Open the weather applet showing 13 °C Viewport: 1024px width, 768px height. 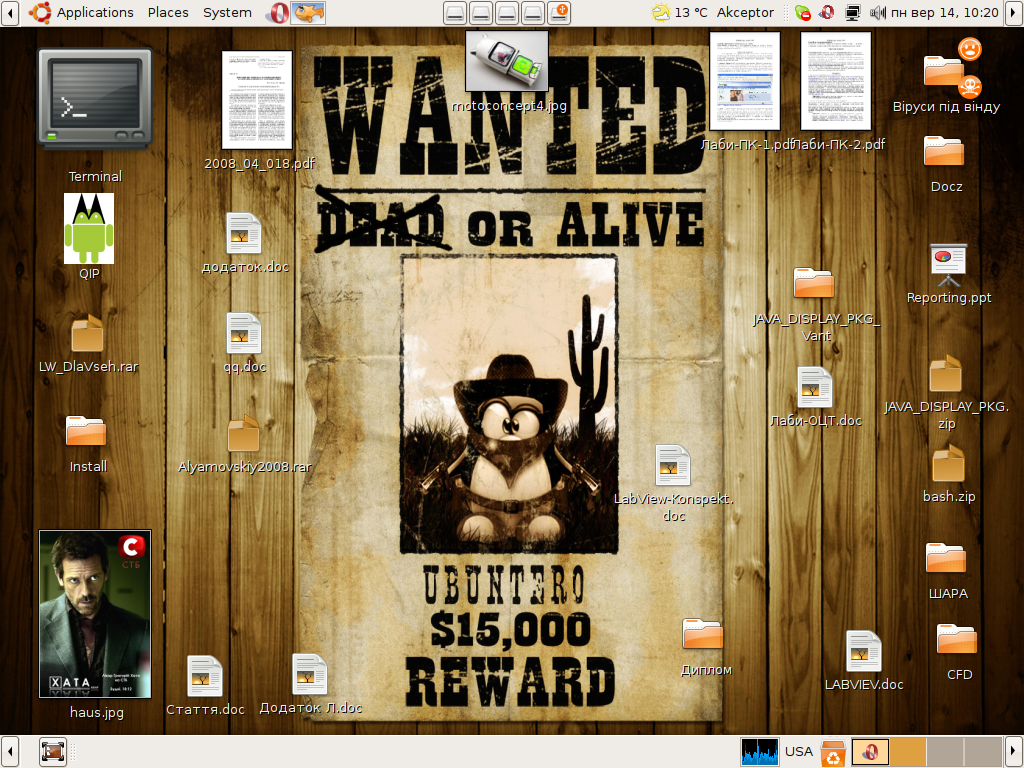click(x=680, y=12)
